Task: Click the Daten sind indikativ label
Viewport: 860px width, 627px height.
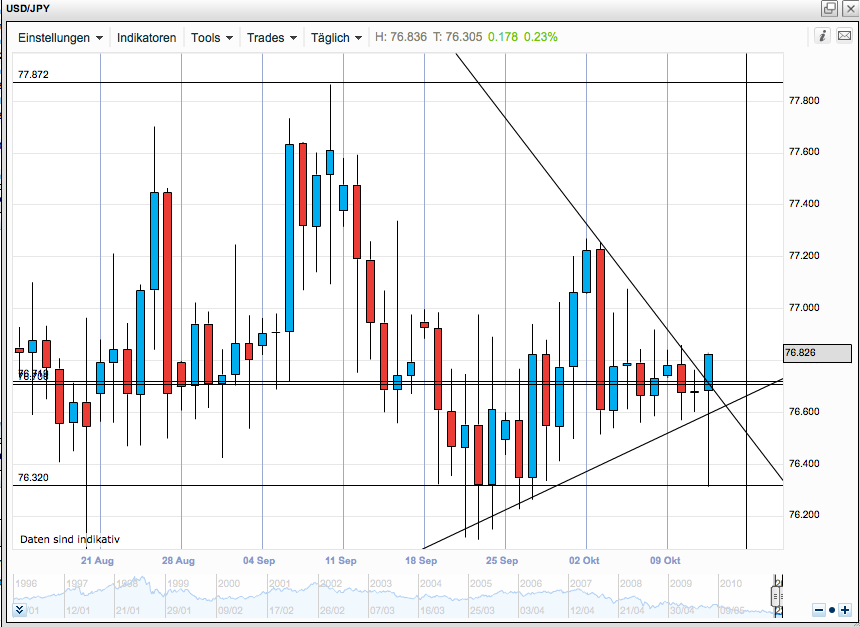Action: [72, 536]
